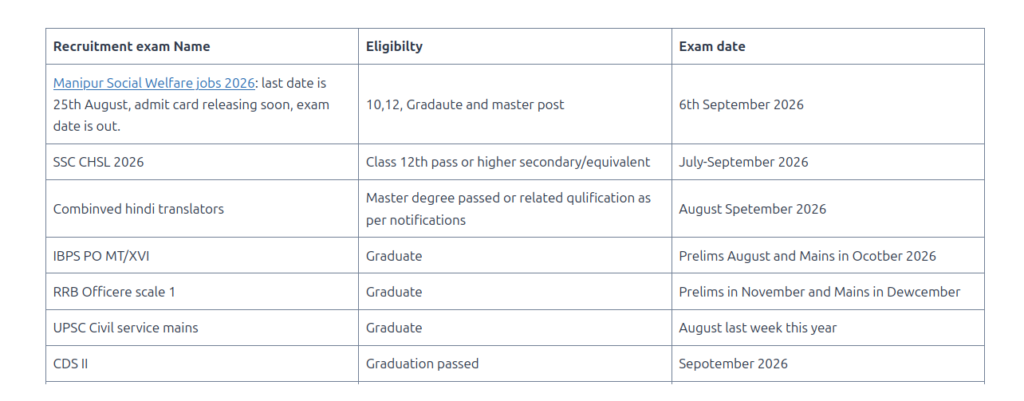Select the SSC CHSL 2026 cell
Viewport: 1024px width, 401px height.
coord(202,162)
